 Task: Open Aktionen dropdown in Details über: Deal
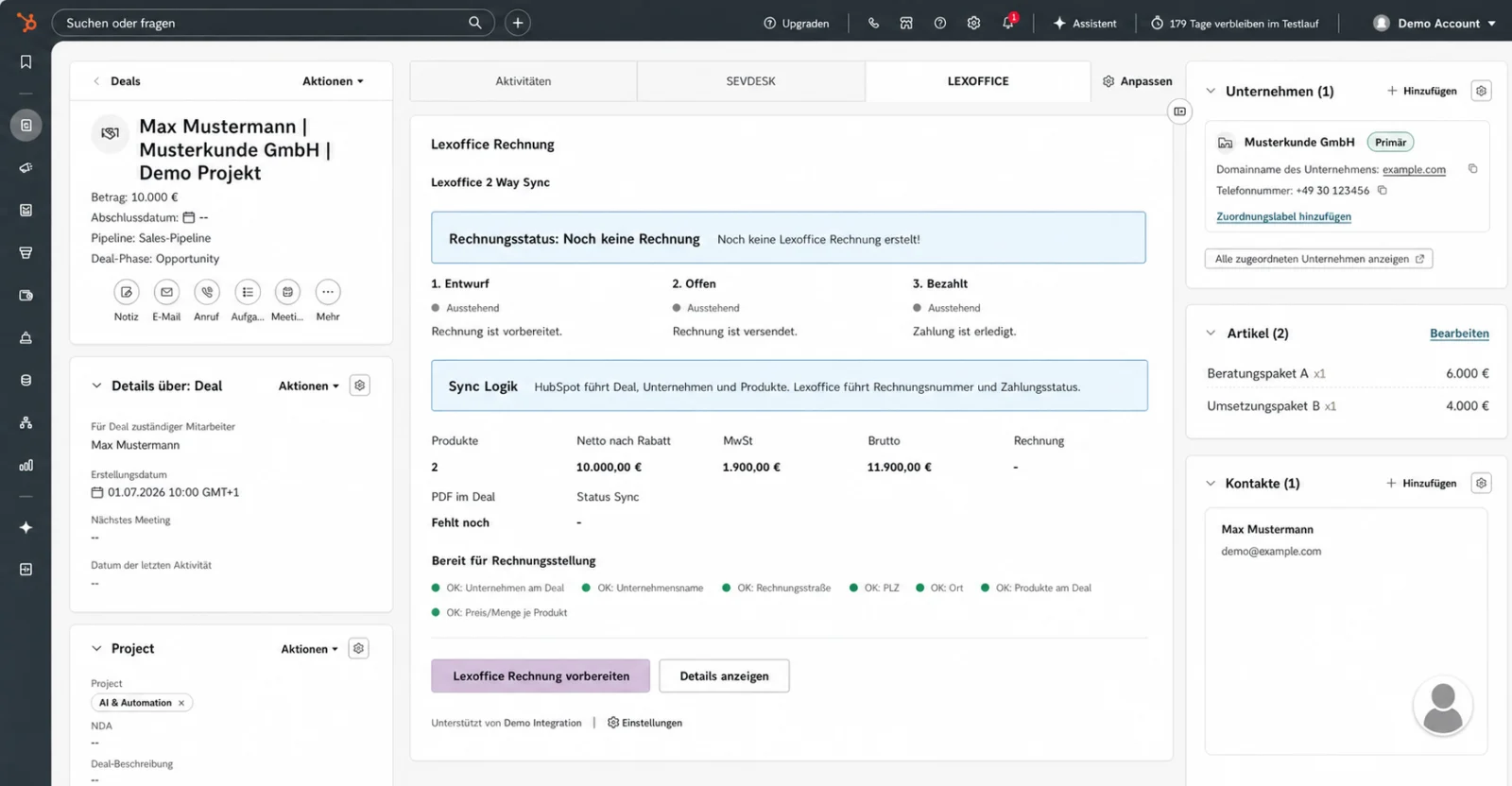tap(309, 385)
